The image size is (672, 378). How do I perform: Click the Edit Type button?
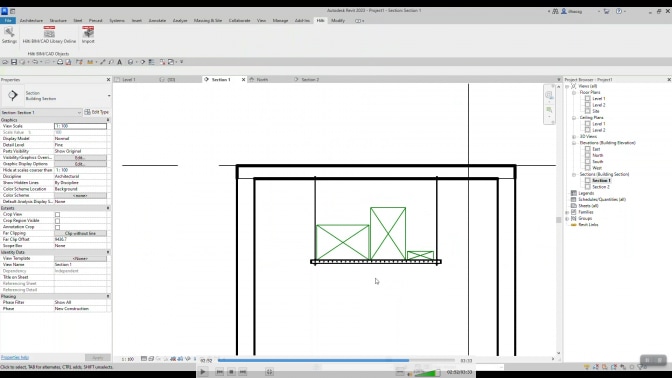pos(97,112)
